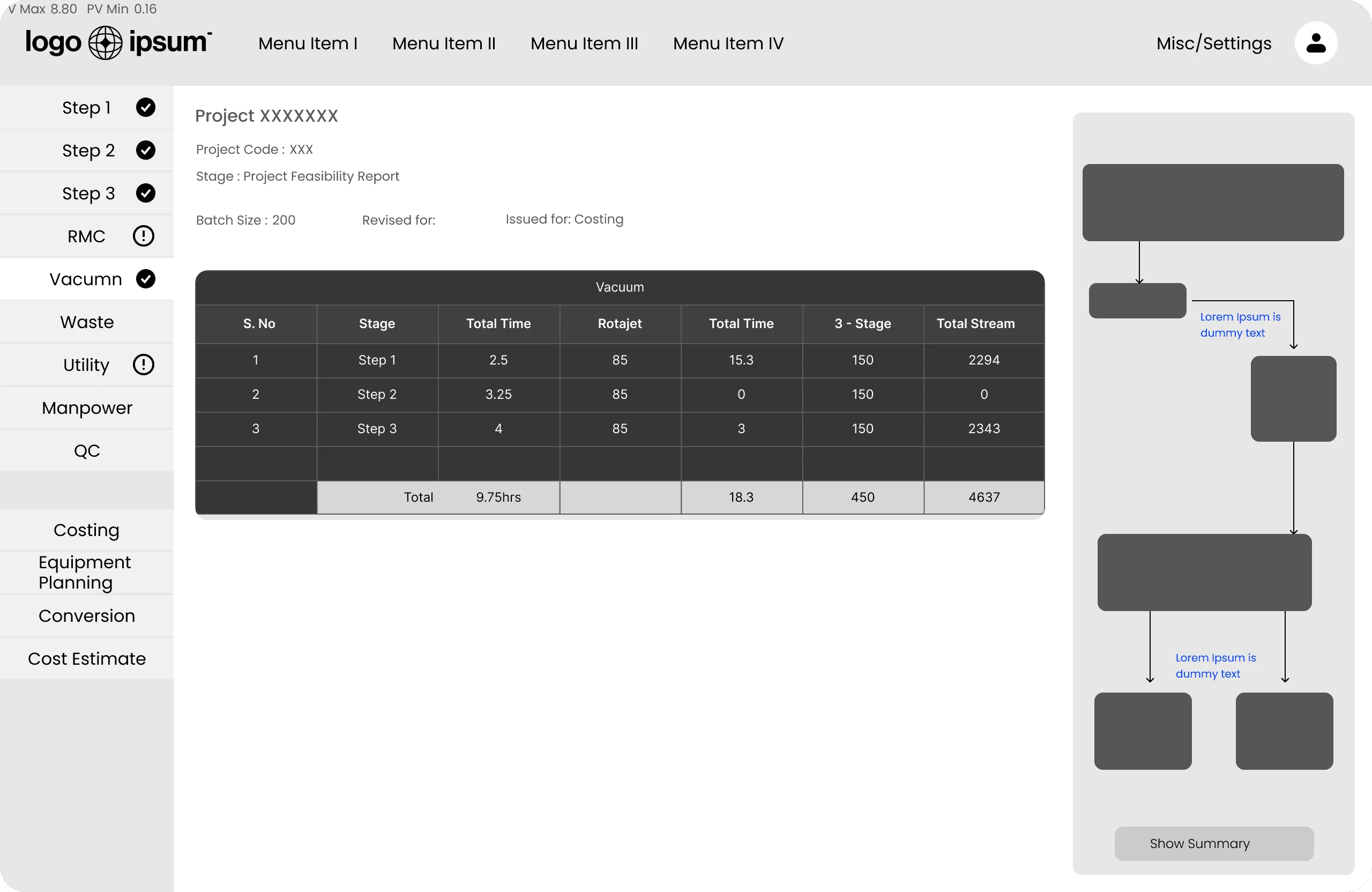Click the top flowchart block in the side panel
This screenshot has height=892, width=1372.
coord(1213,203)
